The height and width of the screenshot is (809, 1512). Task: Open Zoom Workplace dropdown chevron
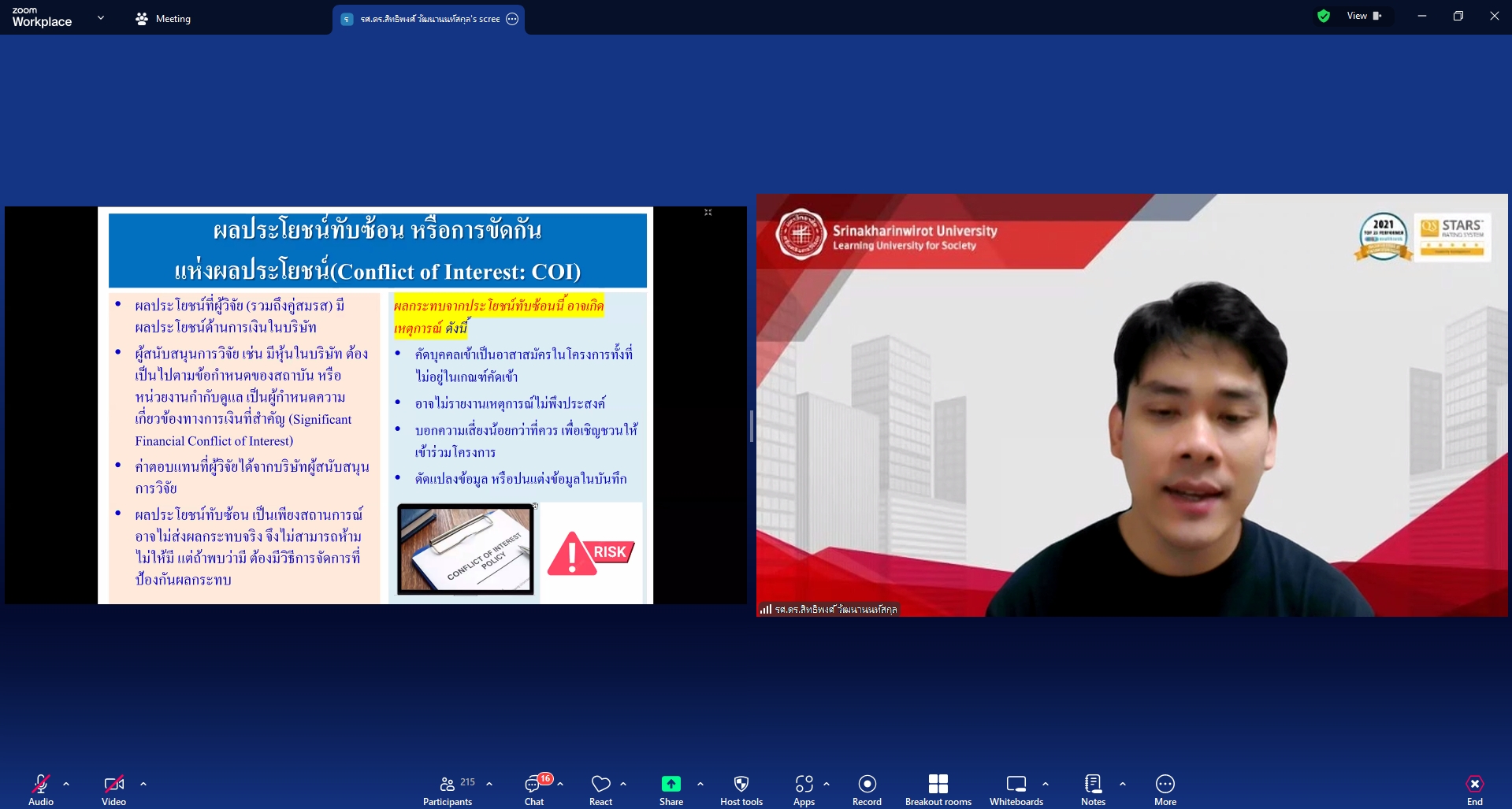pyautogui.click(x=101, y=17)
